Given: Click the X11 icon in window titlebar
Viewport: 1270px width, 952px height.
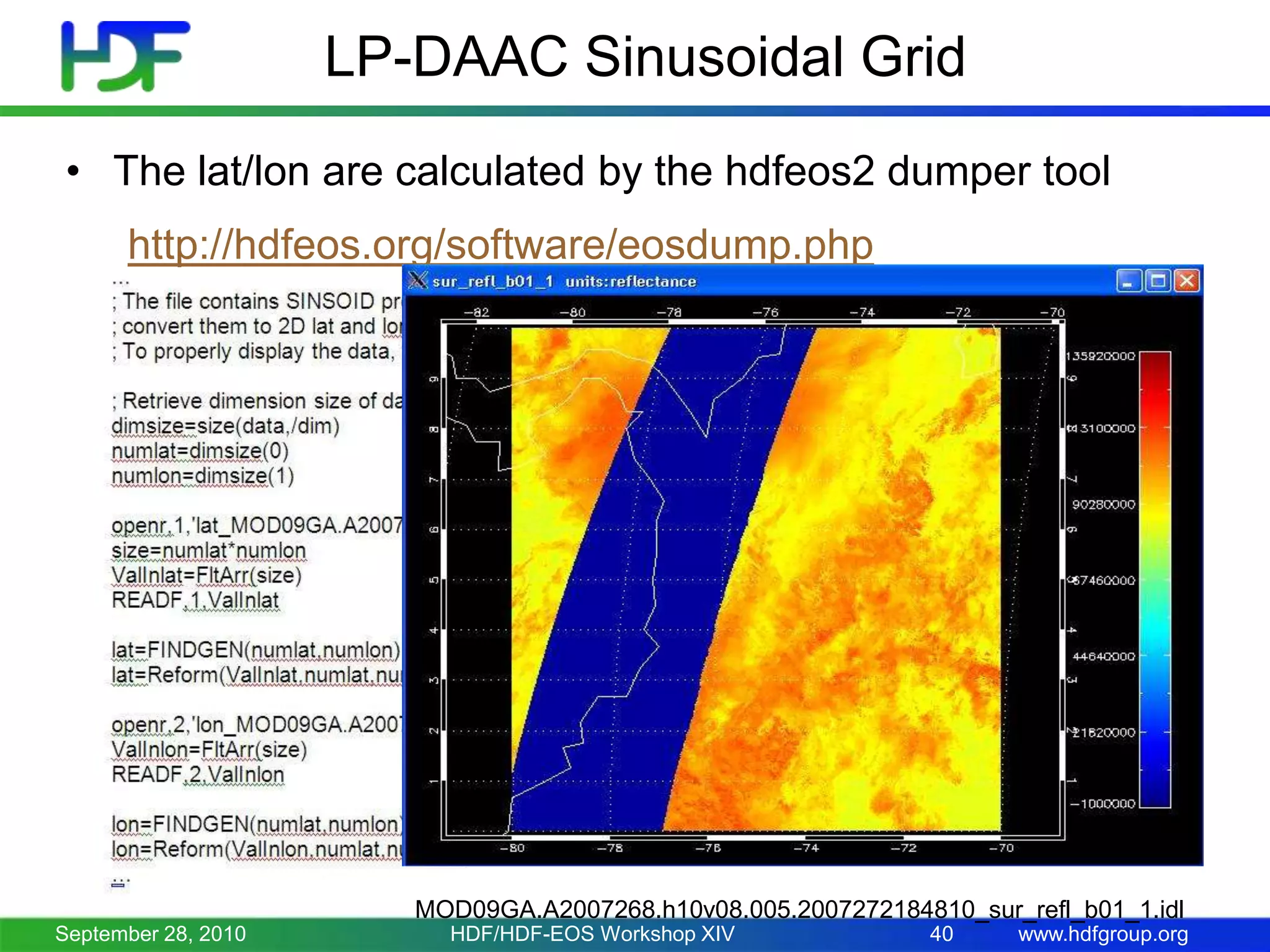Looking at the screenshot, I should (418, 281).
